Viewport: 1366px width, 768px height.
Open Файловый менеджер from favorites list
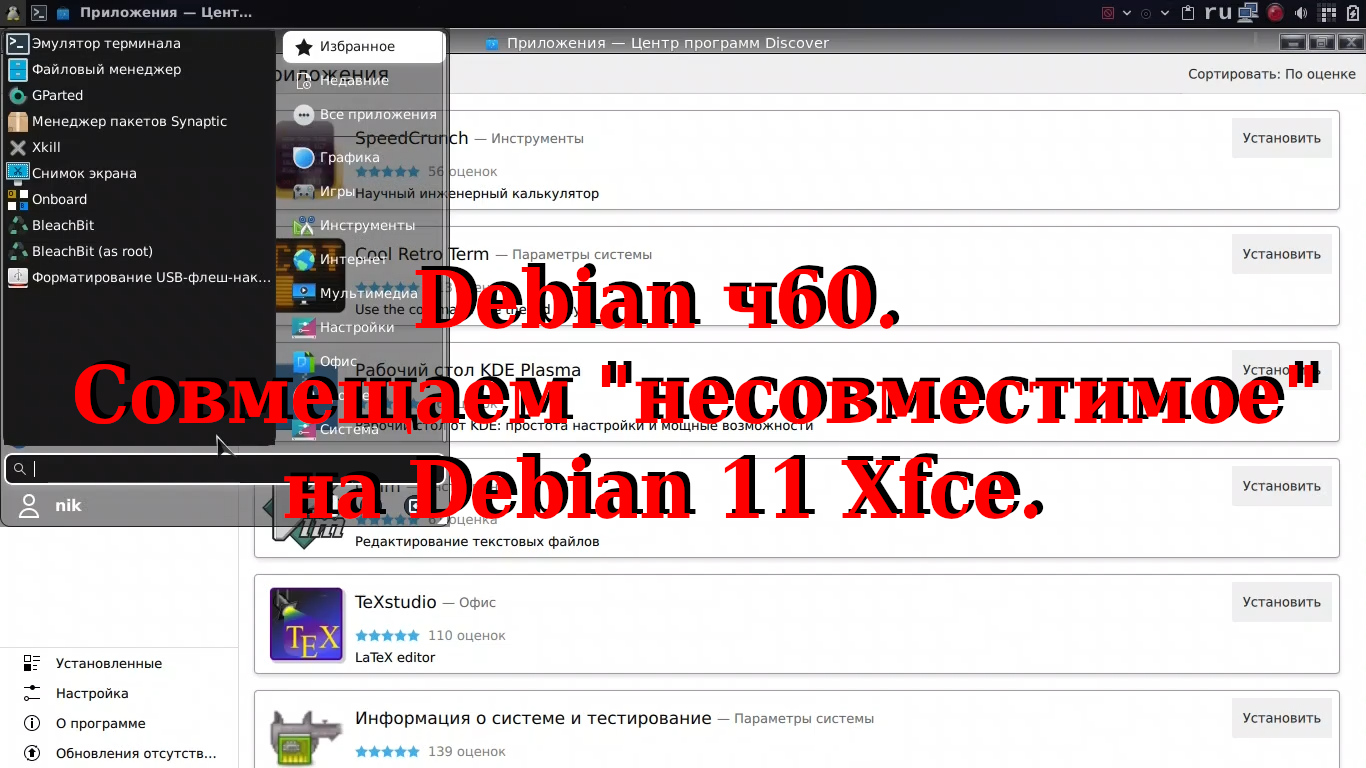pos(139,69)
